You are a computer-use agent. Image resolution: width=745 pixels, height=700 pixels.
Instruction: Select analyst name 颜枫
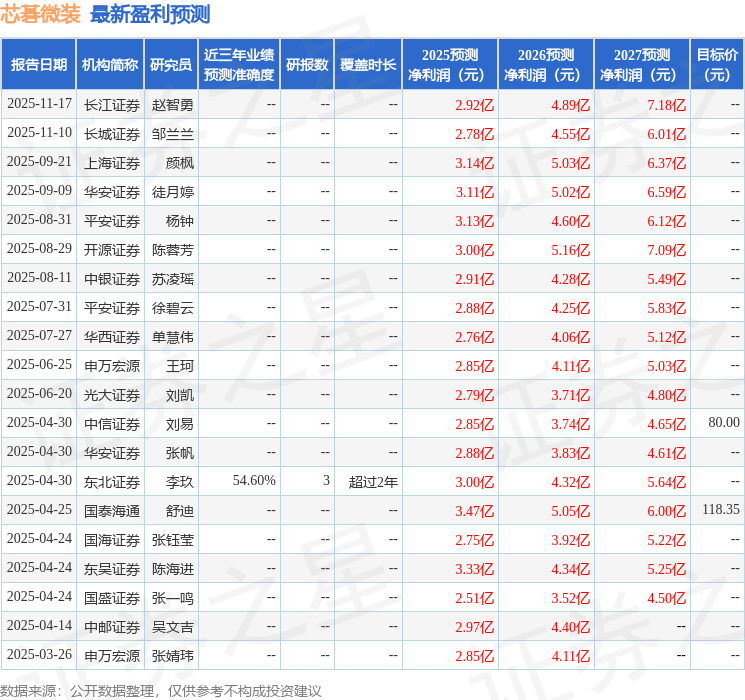pos(180,163)
